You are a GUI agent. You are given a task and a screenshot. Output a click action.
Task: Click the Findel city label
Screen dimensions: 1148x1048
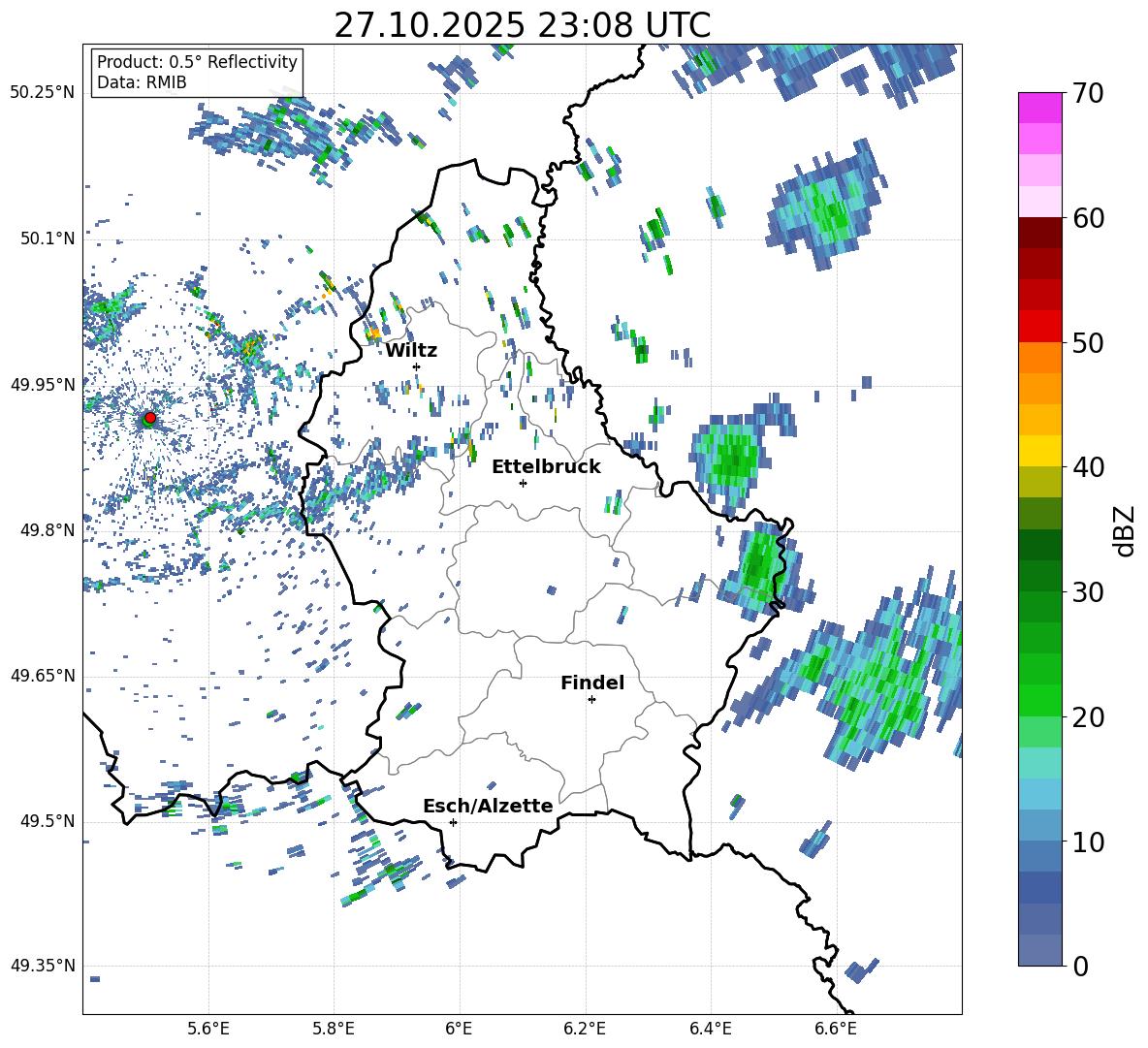tap(592, 683)
